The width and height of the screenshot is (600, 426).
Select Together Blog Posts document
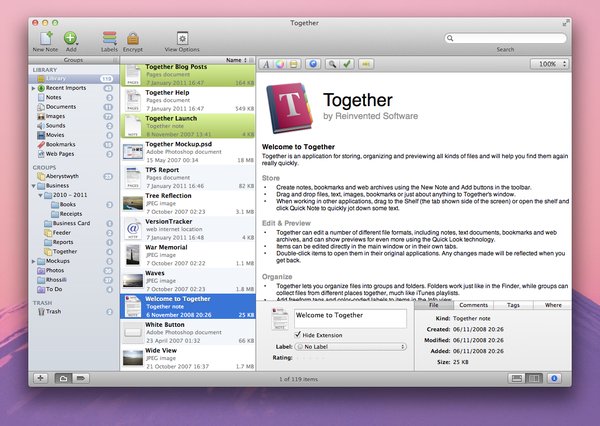pyautogui.click(x=188, y=75)
